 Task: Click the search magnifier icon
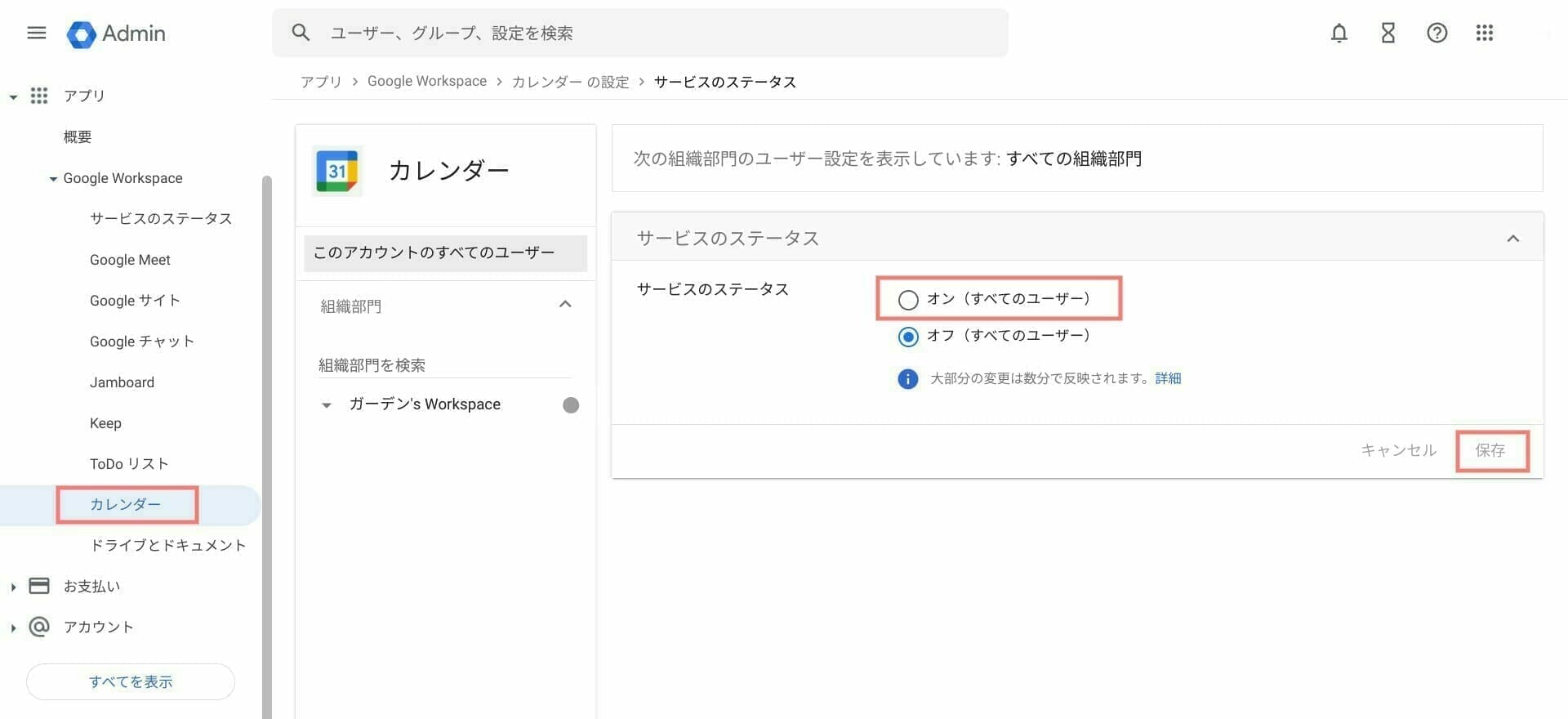[x=301, y=33]
